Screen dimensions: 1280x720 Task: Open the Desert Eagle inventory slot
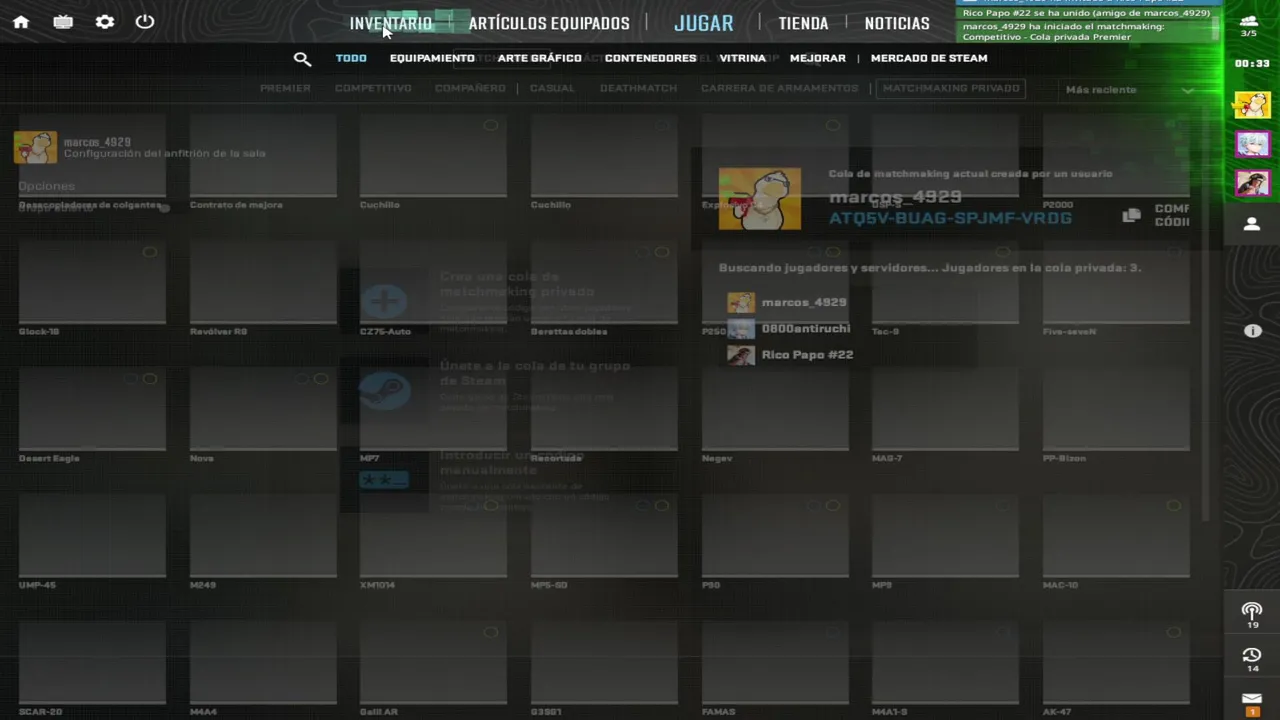(92, 415)
